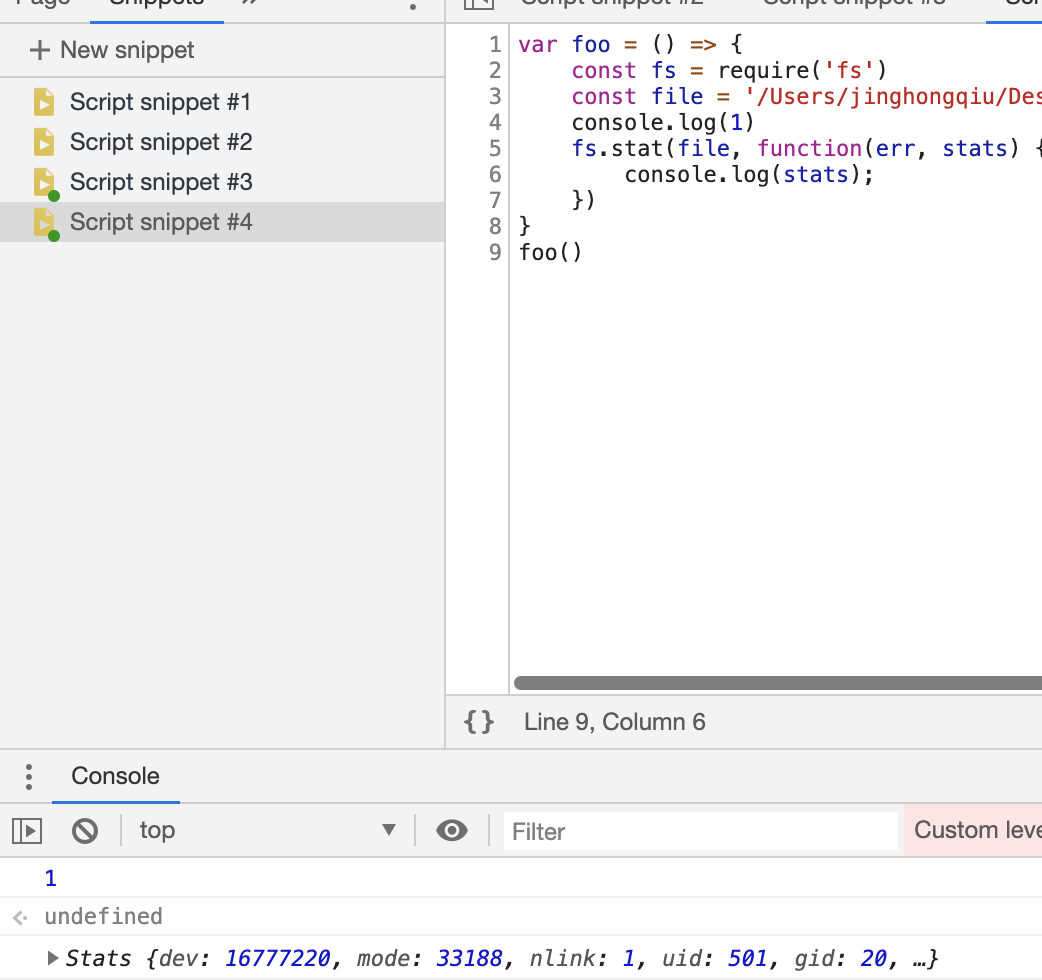Click the console.log(stats); code line
The height and width of the screenshot is (980, 1042).
click(749, 174)
